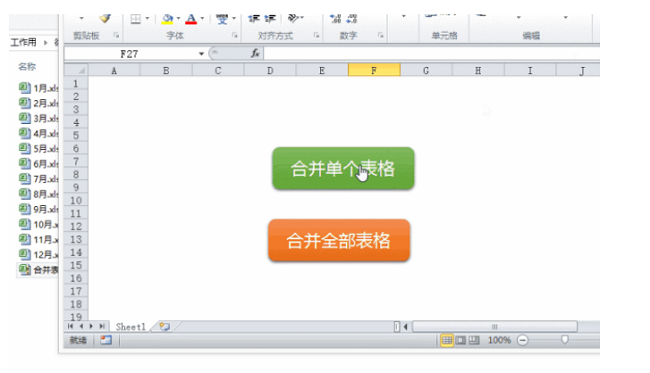Select the 合并表 macro workbook file in Explorer
This screenshot has width=650, height=373.
pyautogui.click(x=38, y=270)
